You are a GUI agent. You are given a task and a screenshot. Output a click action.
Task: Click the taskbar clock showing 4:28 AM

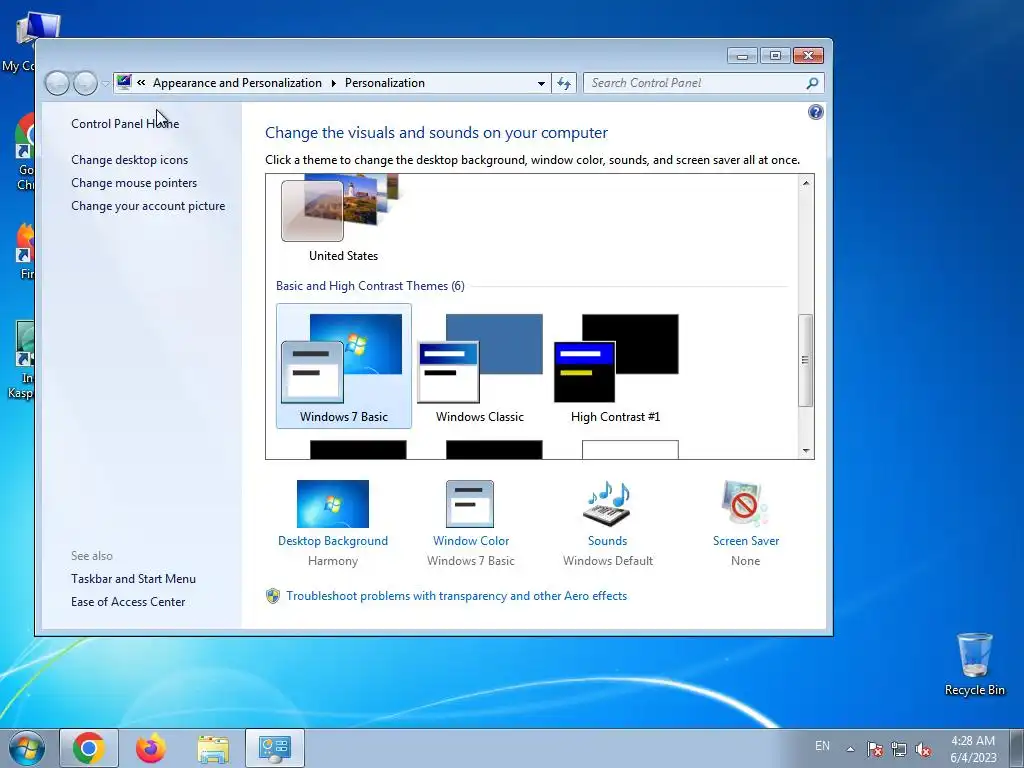[973, 749]
